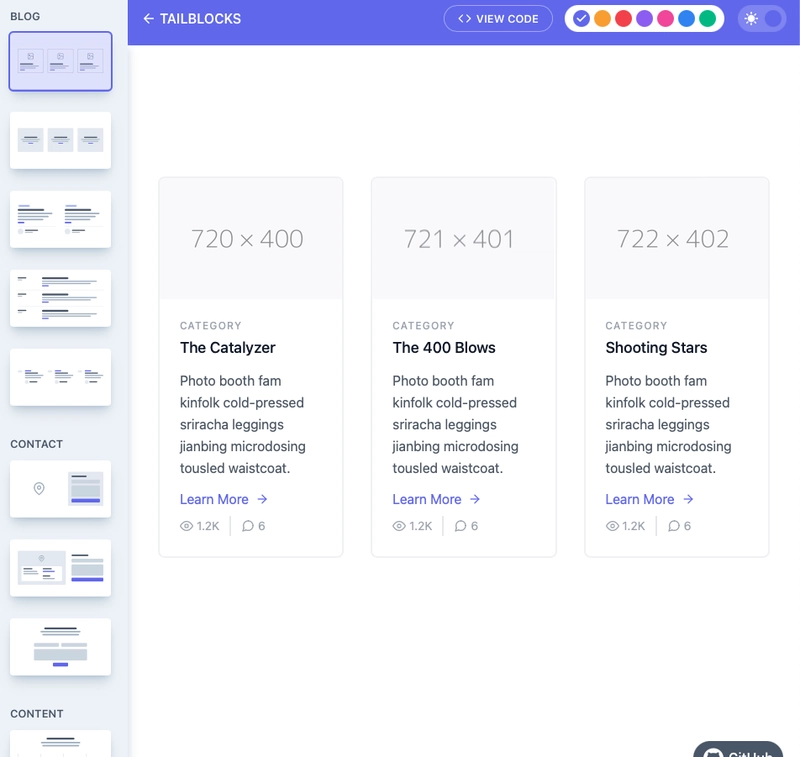Viewport: 800px width, 757px height.
Task: Choose the orange theme color
Action: 602,19
